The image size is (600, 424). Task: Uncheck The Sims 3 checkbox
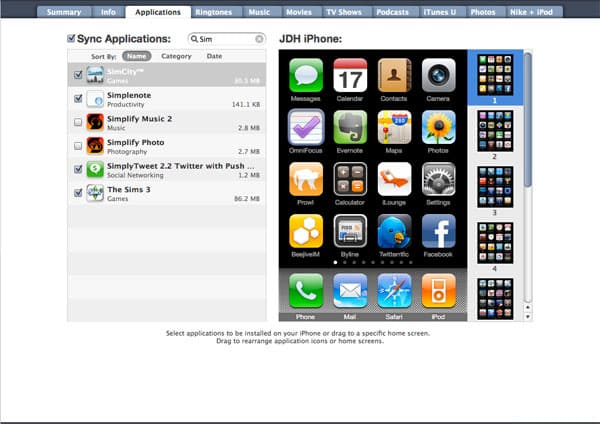click(x=78, y=193)
